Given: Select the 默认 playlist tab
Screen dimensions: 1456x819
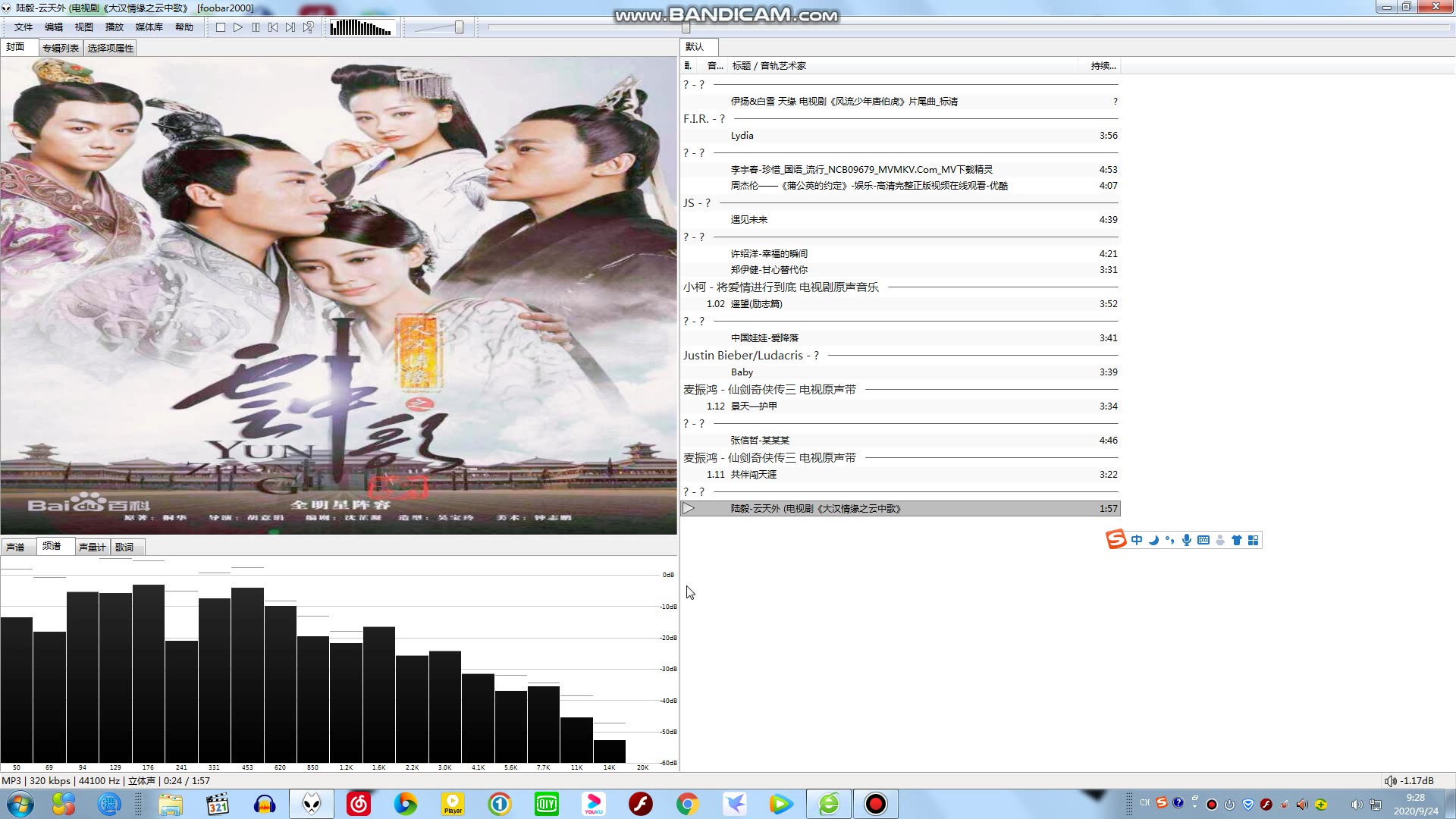Looking at the screenshot, I should [698, 47].
